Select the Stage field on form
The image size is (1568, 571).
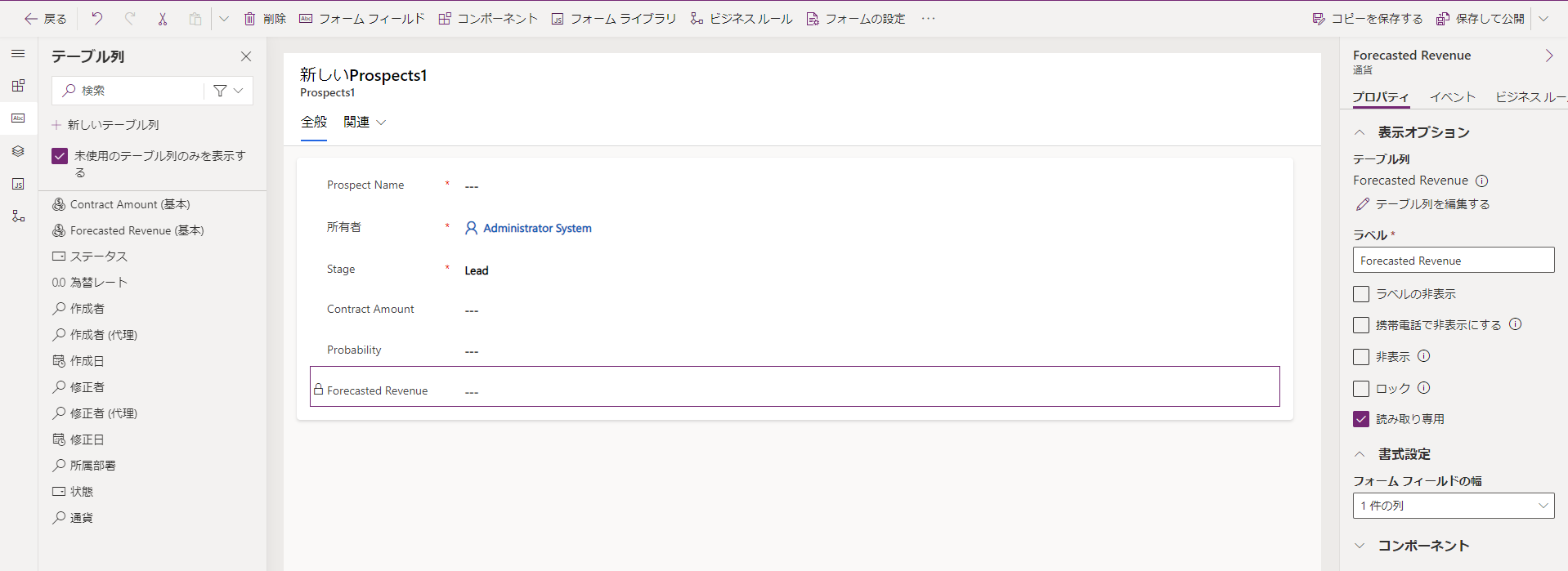pyautogui.click(x=795, y=270)
